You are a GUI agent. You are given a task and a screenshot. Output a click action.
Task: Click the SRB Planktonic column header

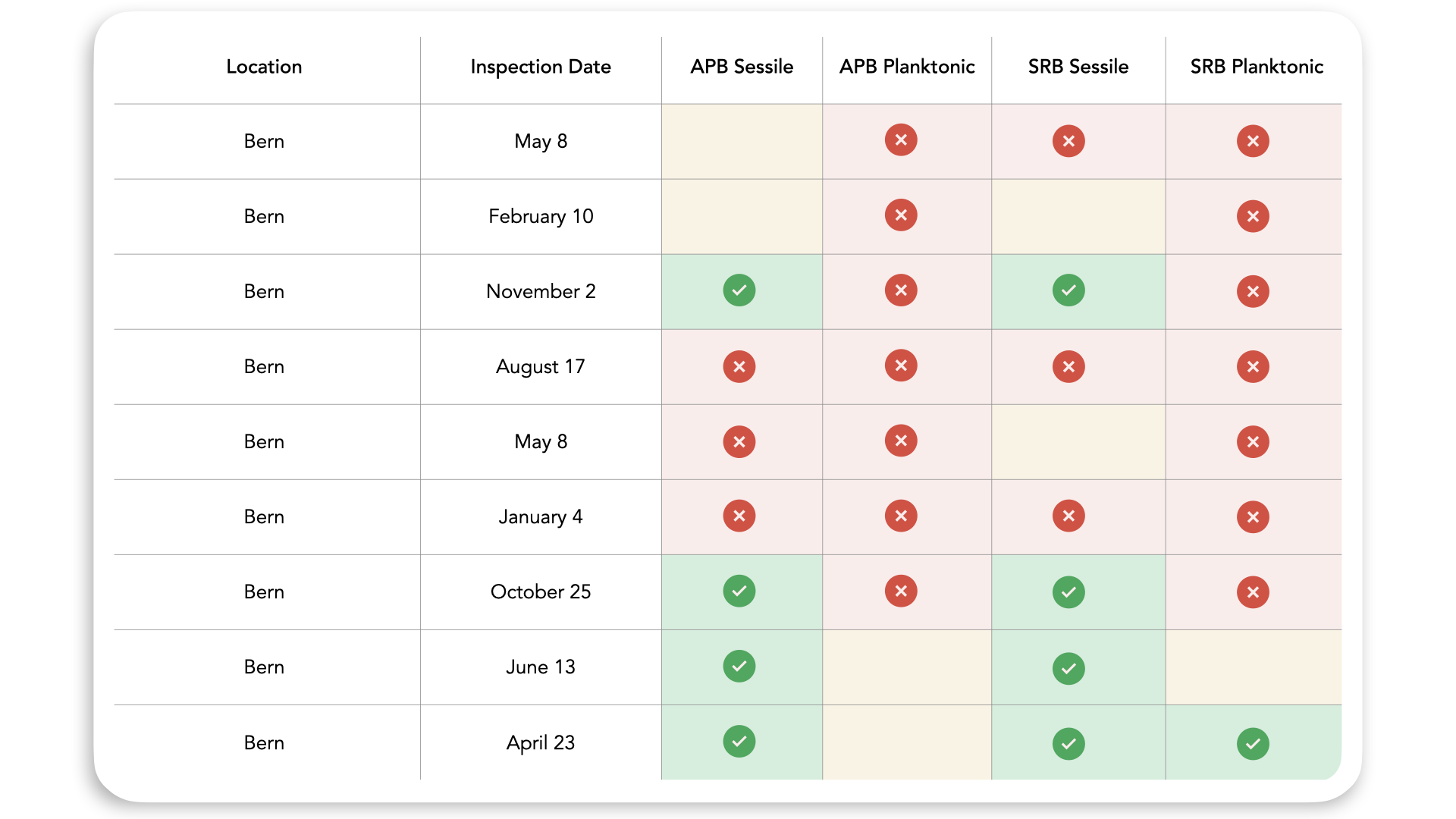[1256, 67]
